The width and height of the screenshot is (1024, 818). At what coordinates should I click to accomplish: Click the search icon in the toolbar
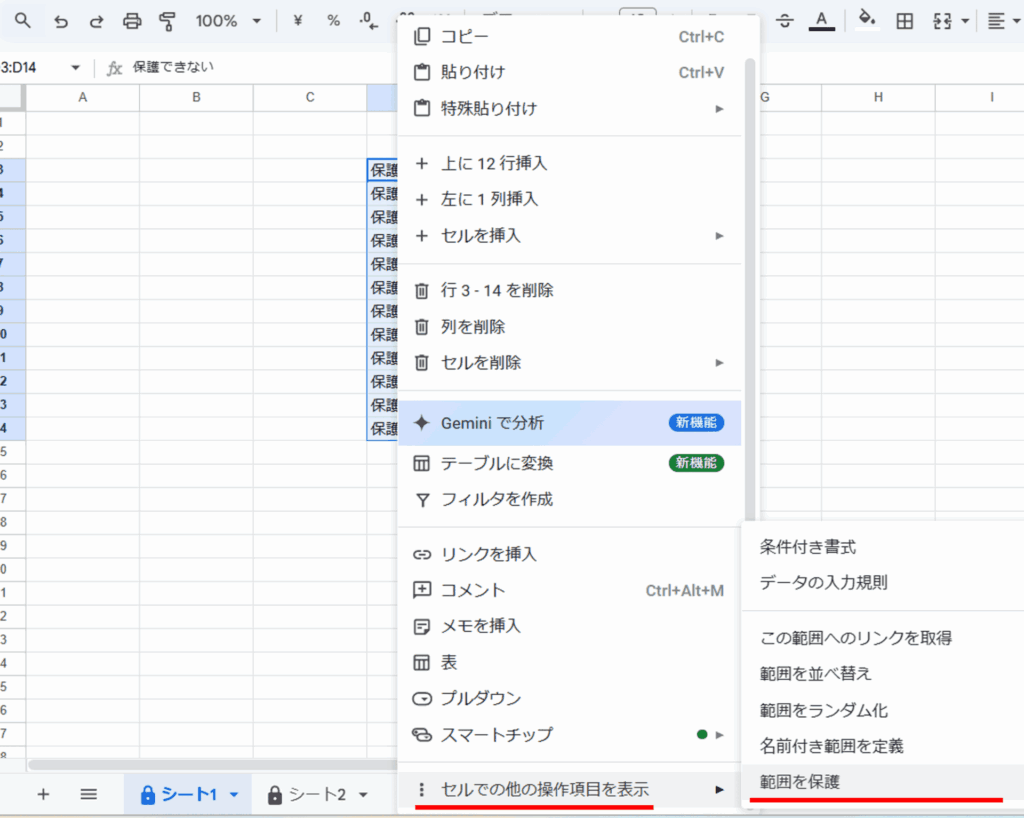click(x=22, y=20)
